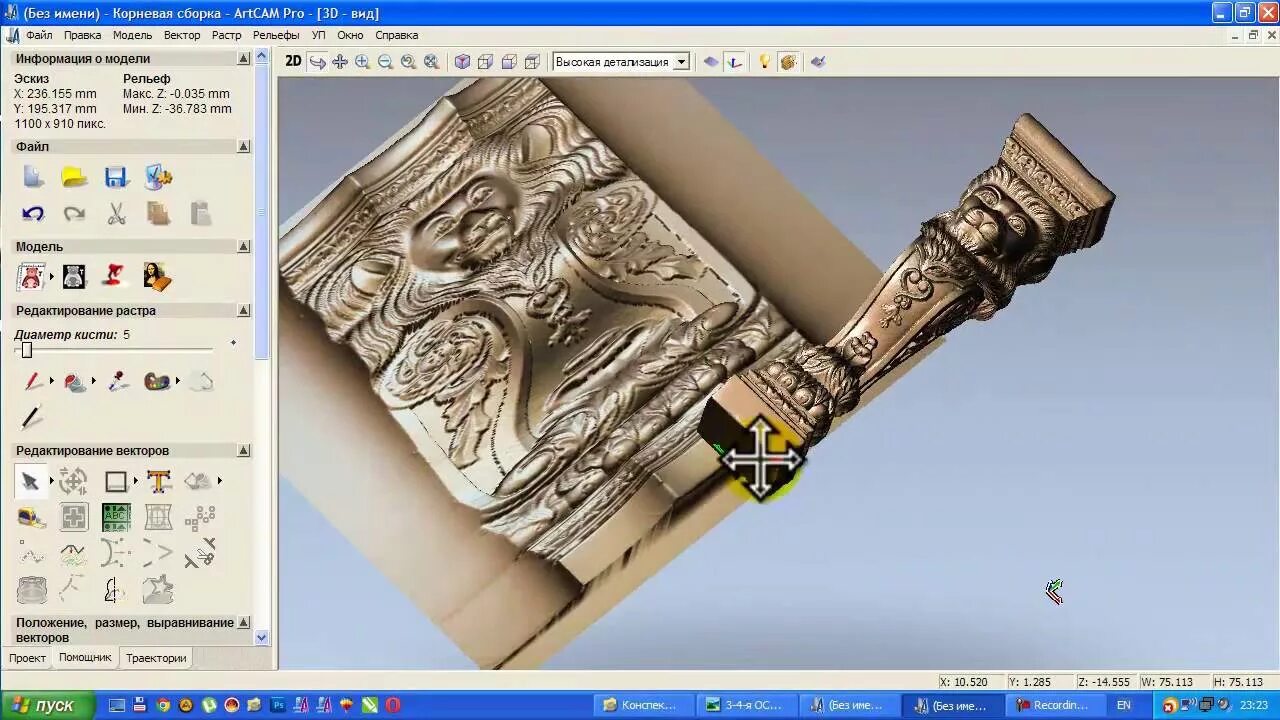Viewport: 1280px width, 720px height.
Task: Click the Redo gray arrow icon
Action: click(74, 213)
